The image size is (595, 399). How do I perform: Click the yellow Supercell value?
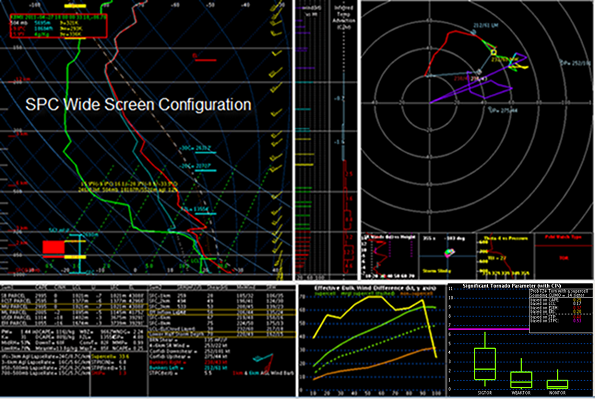[x=110, y=356]
